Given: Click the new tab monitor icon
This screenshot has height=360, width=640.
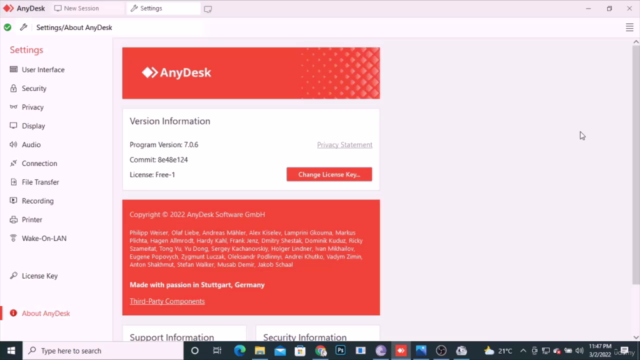Looking at the screenshot, I should 208,9.
